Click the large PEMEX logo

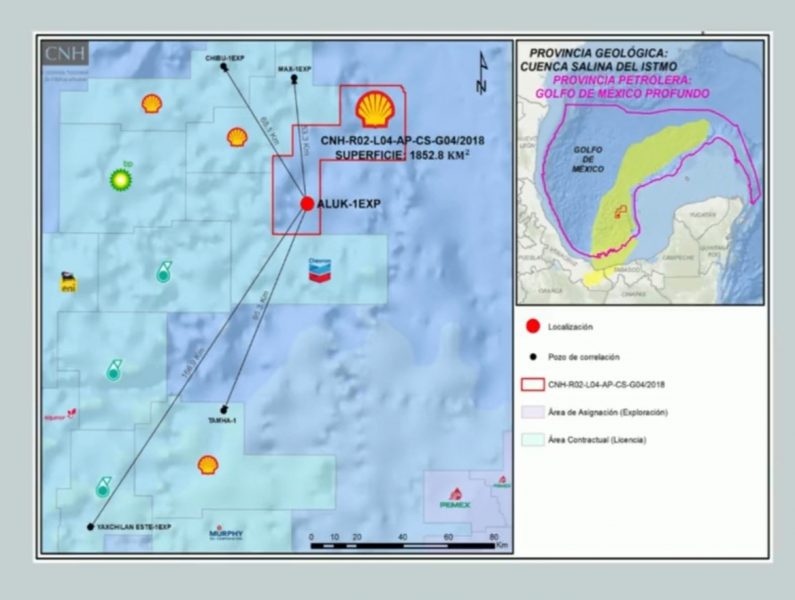click(x=455, y=498)
